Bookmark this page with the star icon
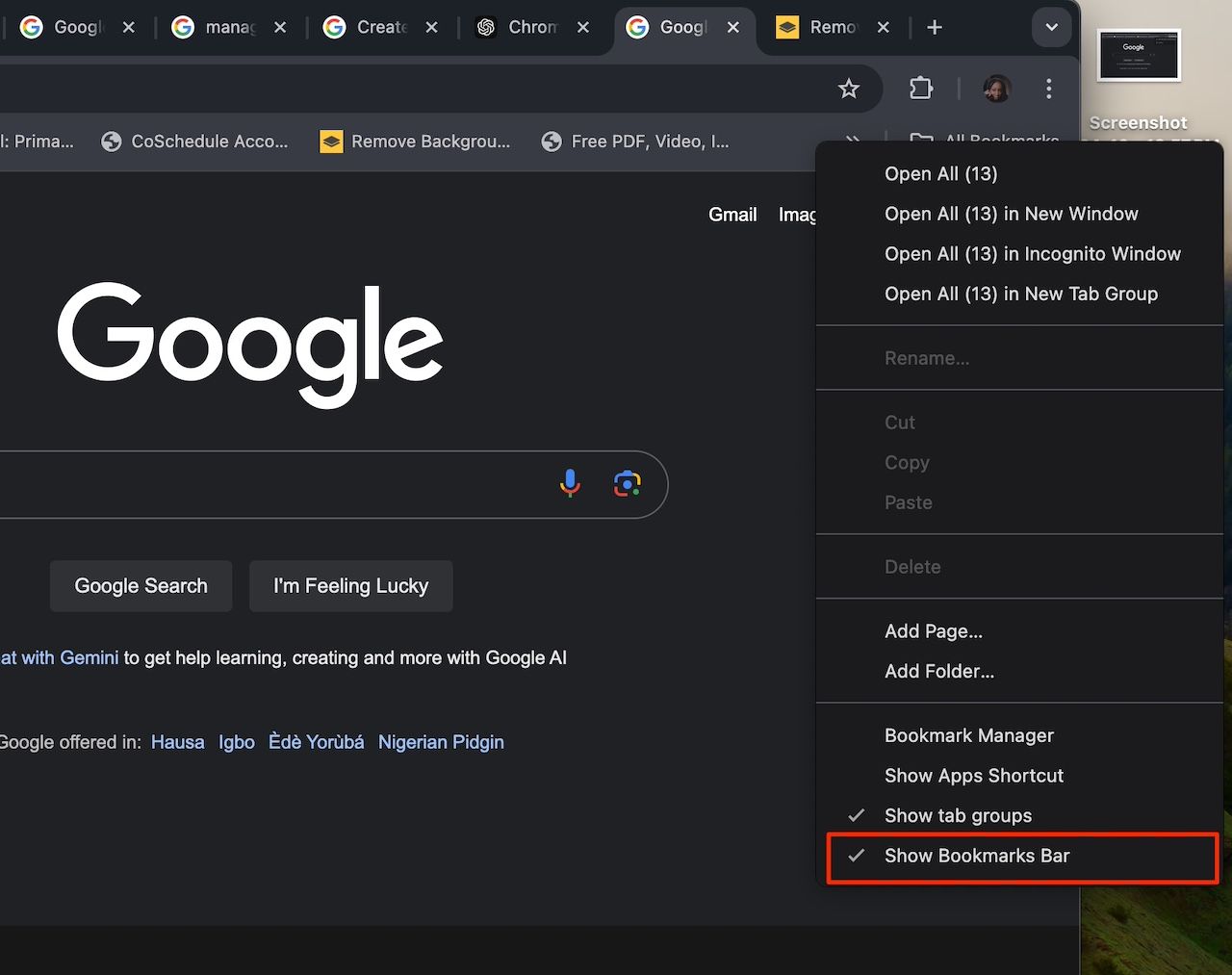This screenshot has height=975, width=1232. tap(848, 88)
